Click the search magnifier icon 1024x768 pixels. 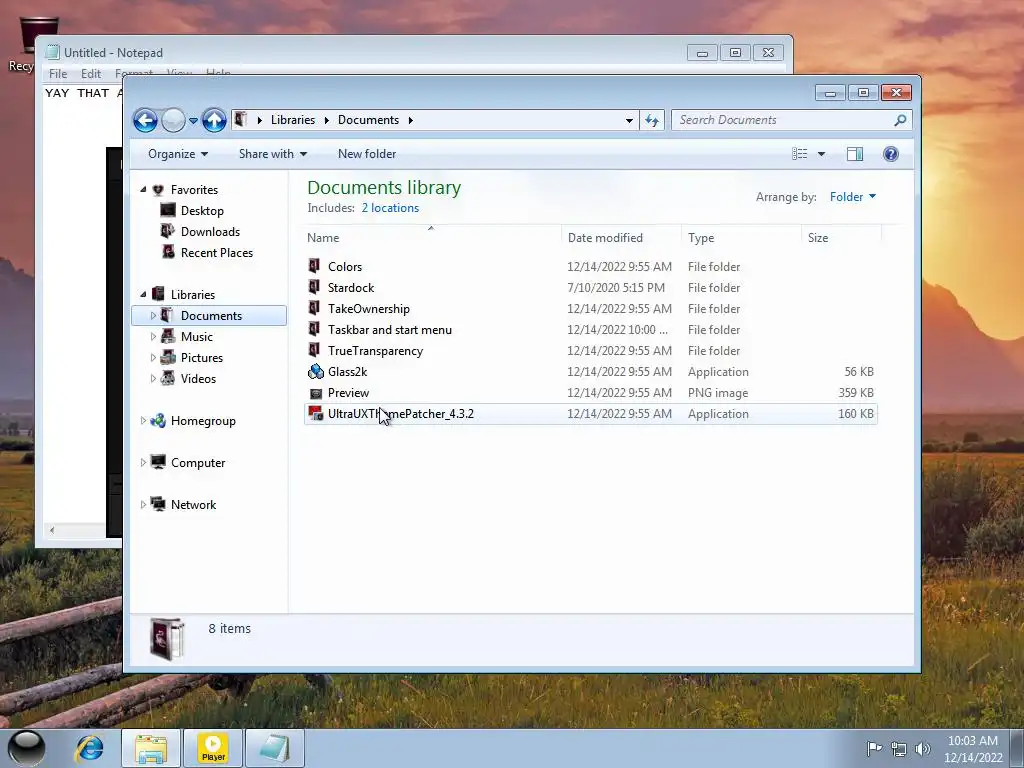pos(900,120)
